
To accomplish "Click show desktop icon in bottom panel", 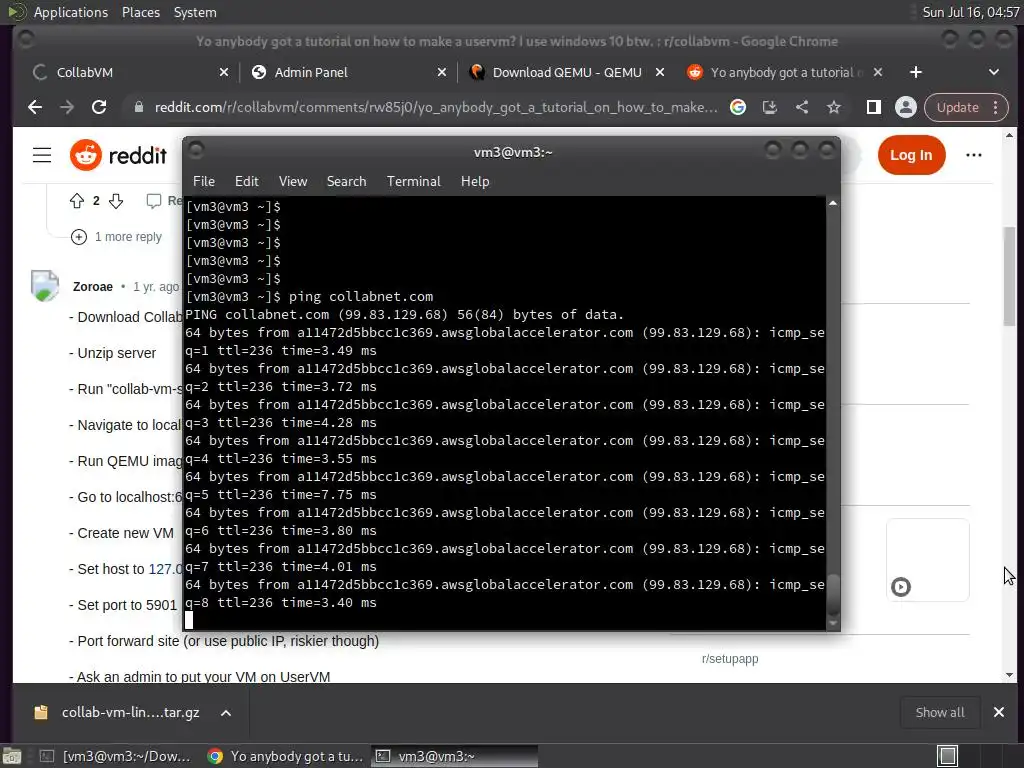I will click(x=12, y=757).
